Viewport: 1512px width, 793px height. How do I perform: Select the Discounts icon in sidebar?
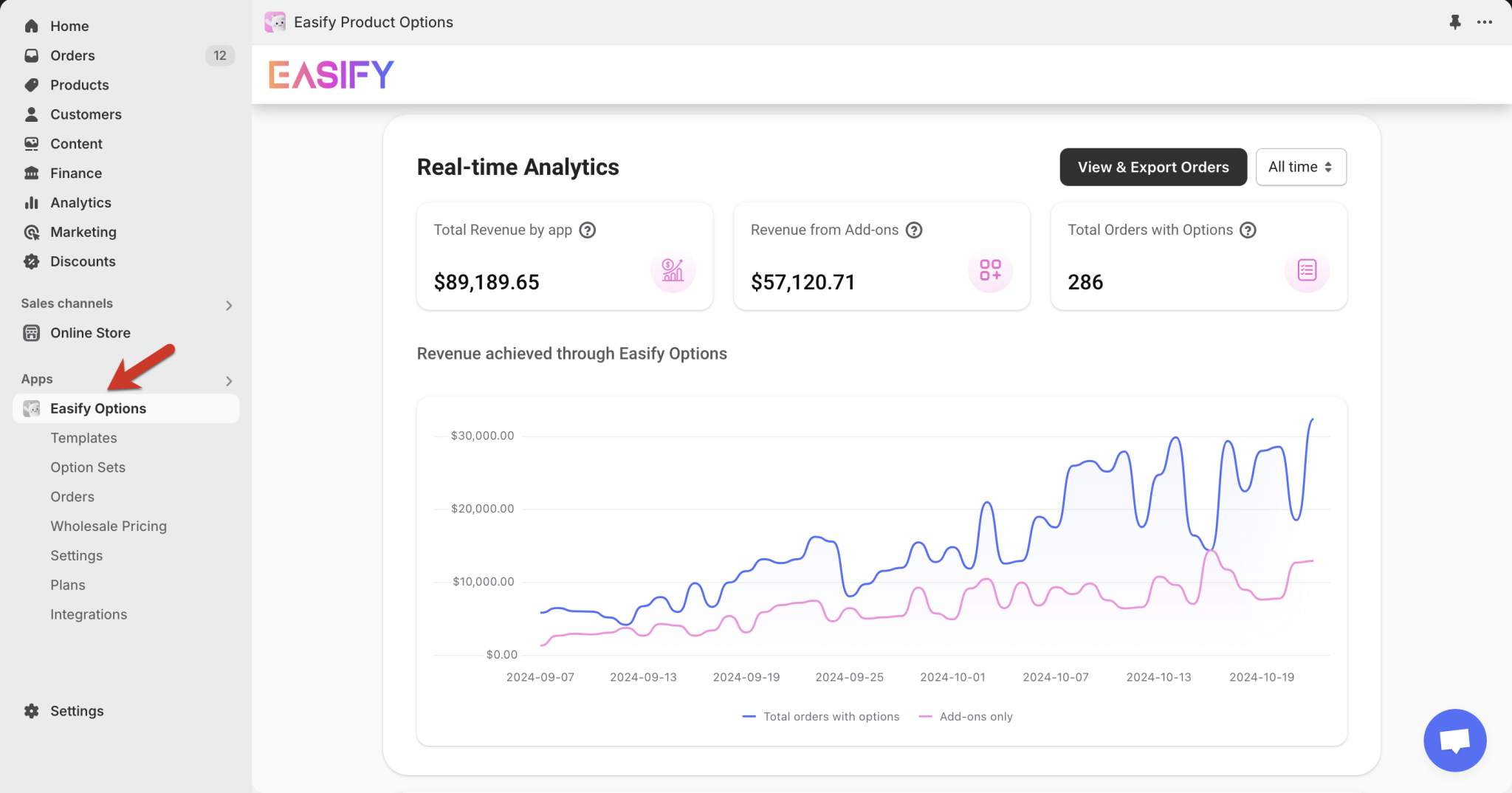point(31,261)
